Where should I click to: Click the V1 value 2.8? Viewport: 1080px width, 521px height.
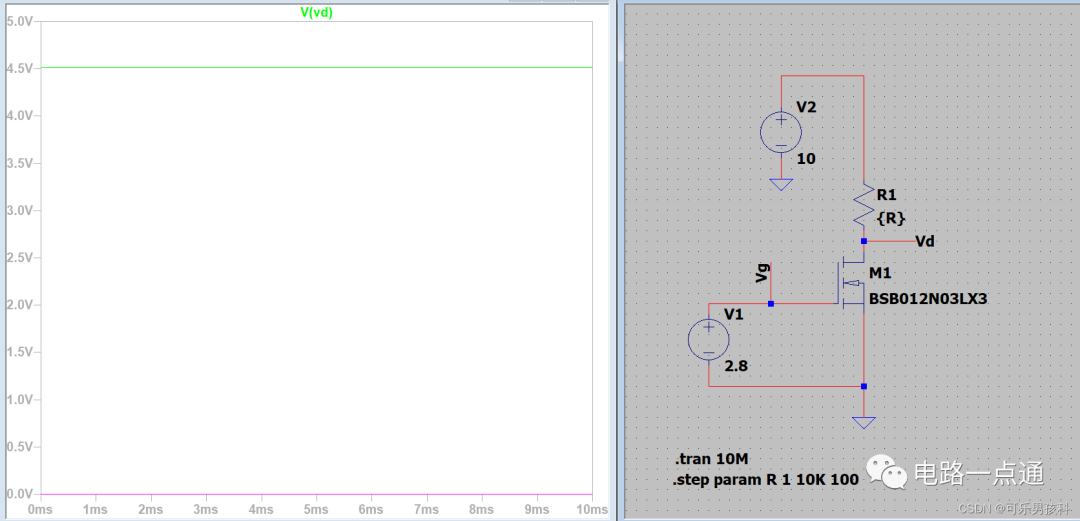click(x=736, y=366)
